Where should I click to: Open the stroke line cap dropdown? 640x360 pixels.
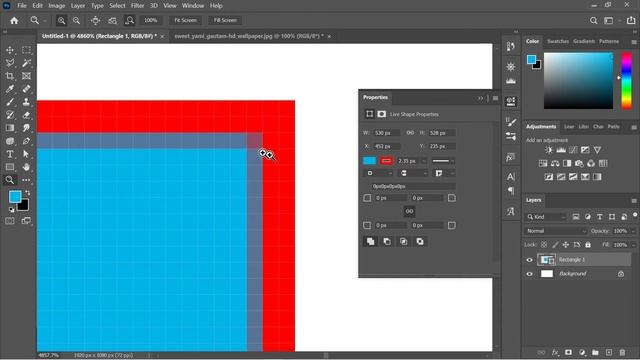coord(413,173)
